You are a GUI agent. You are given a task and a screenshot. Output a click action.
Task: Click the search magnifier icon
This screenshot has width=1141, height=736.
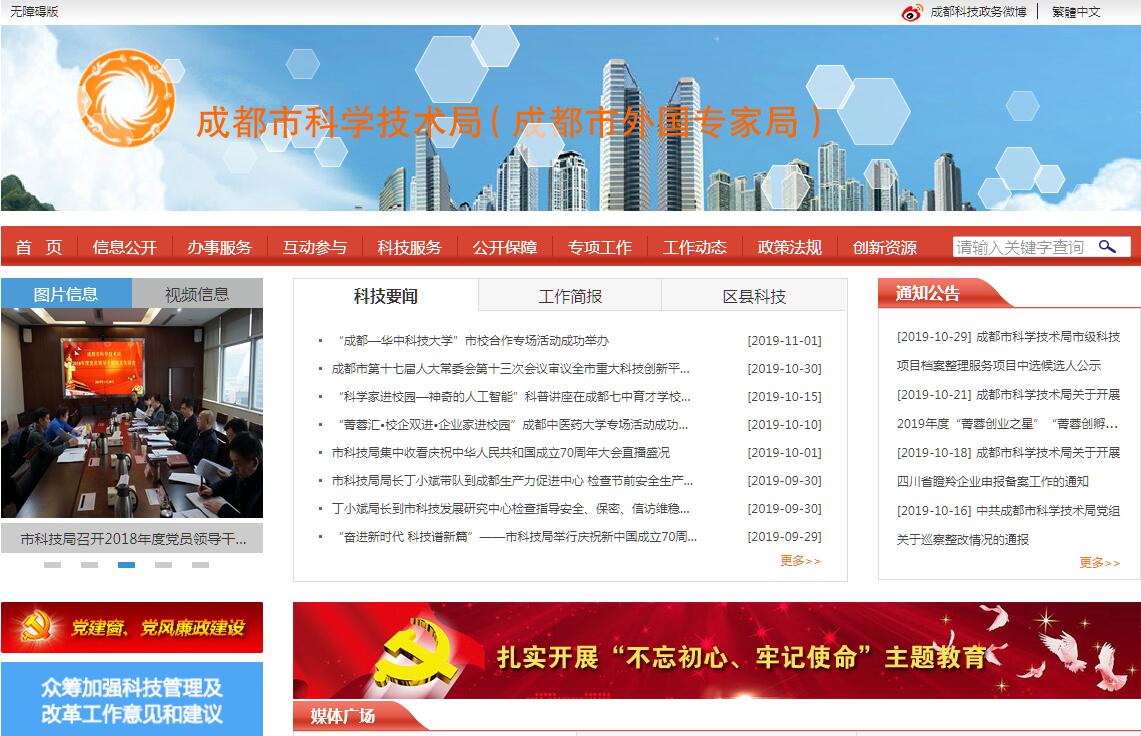coord(1107,246)
